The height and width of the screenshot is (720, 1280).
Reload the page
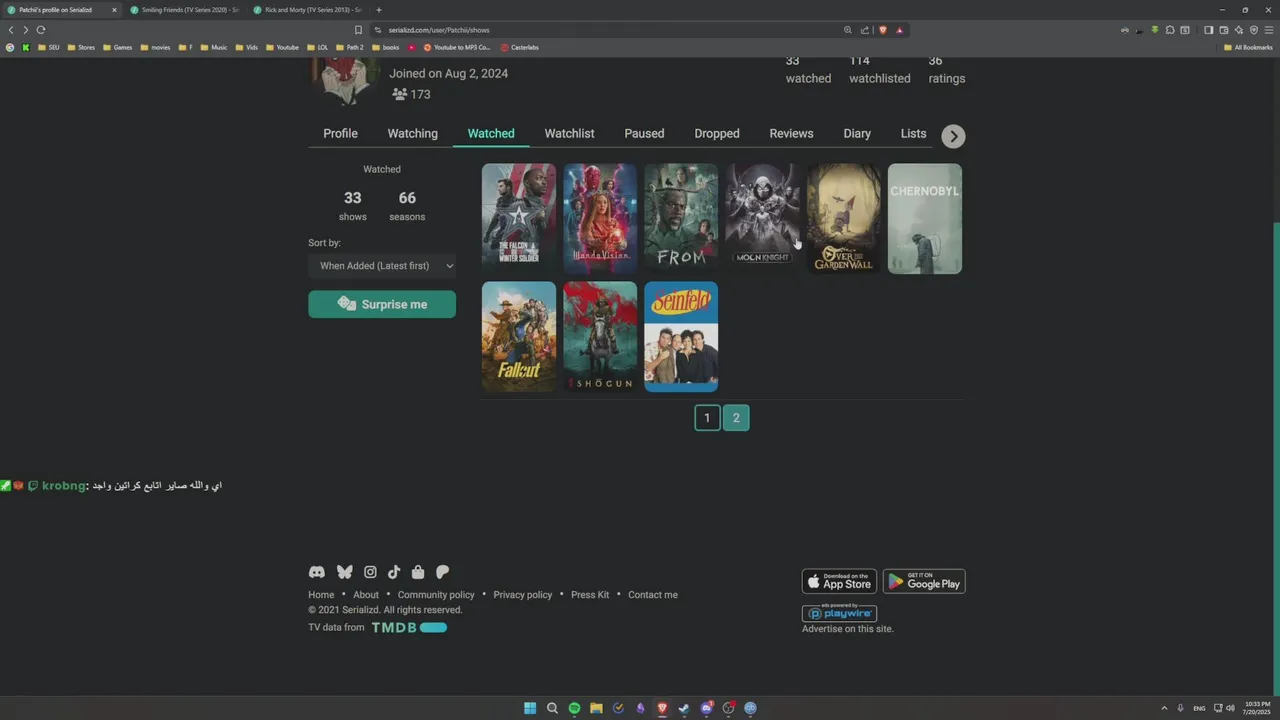[x=40, y=30]
